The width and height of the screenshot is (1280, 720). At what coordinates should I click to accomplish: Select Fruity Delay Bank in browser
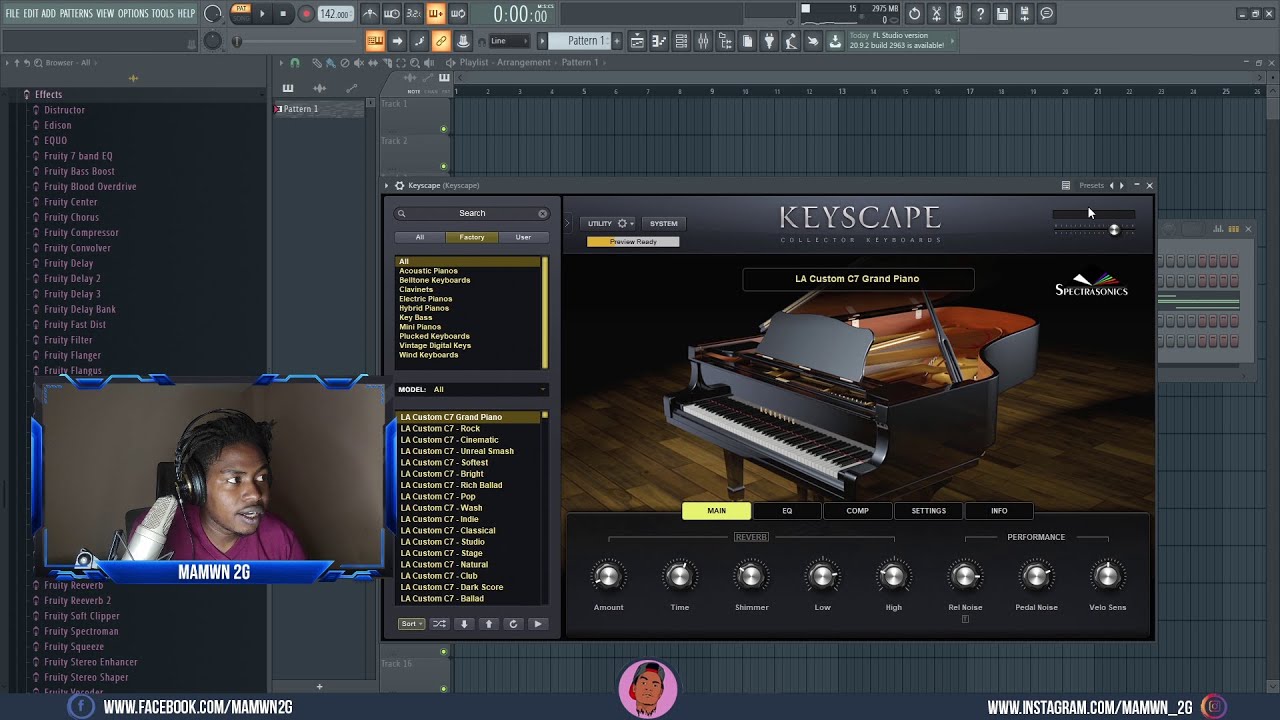[x=80, y=309]
